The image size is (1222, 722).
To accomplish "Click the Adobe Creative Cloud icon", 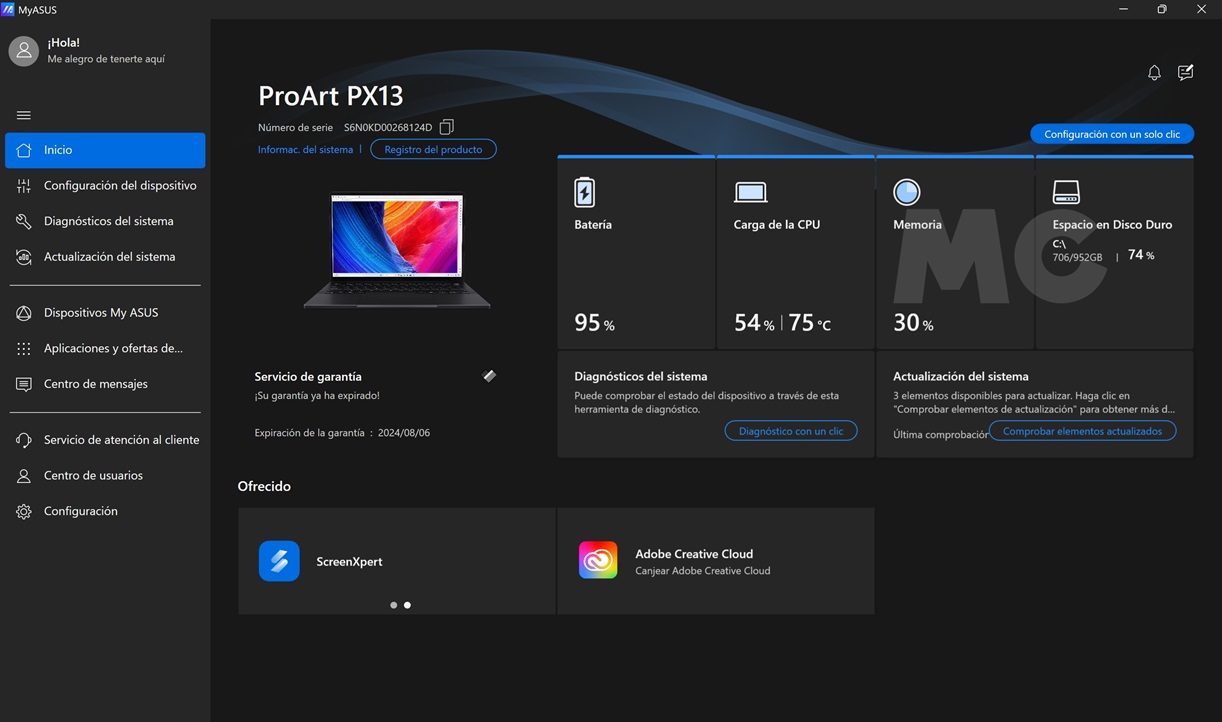I will (x=598, y=561).
